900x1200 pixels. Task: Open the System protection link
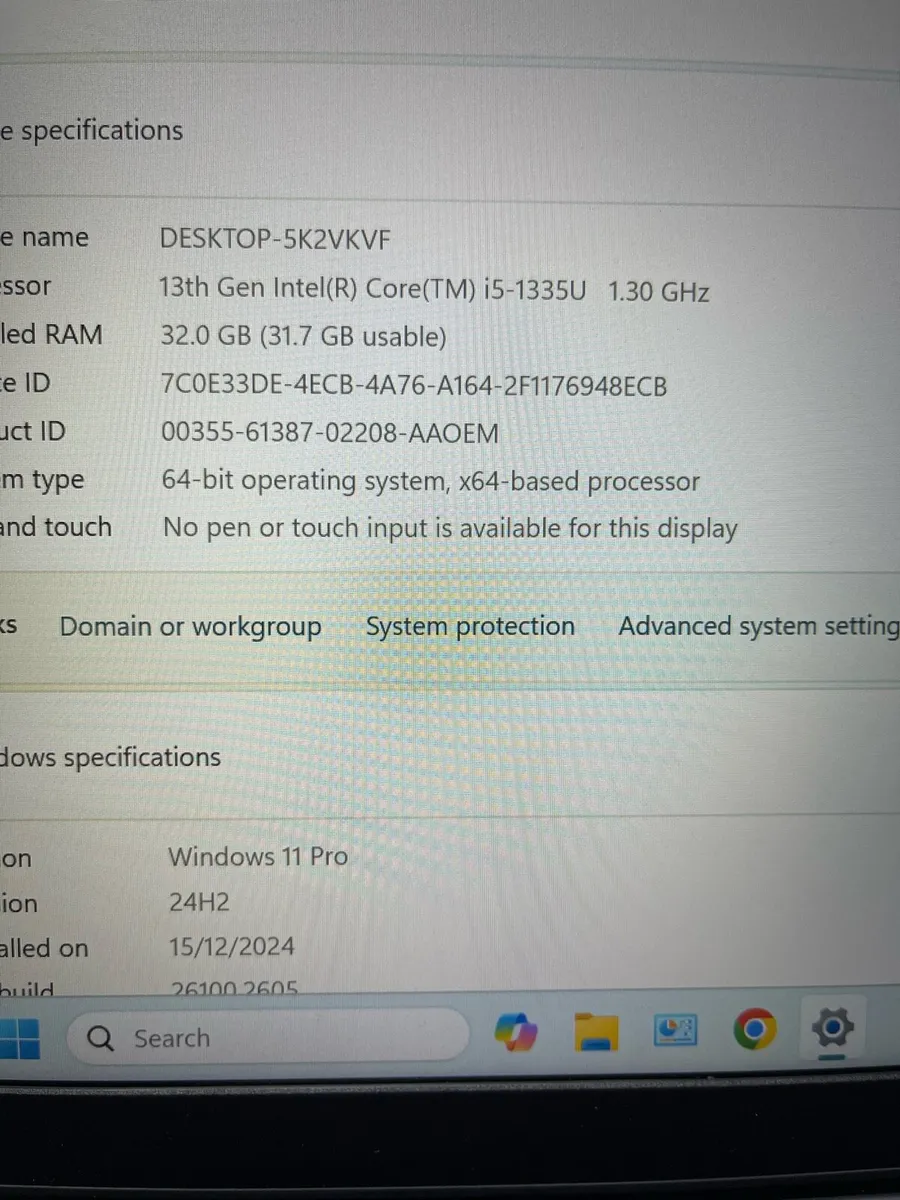pos(470,627)
